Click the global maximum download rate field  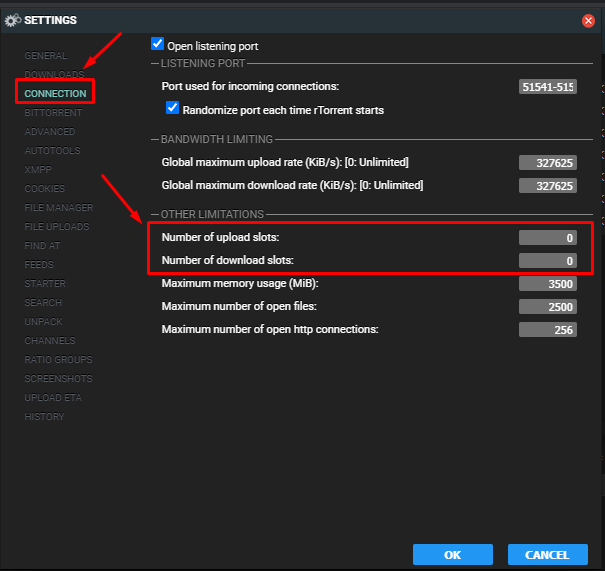click(548, 186)
